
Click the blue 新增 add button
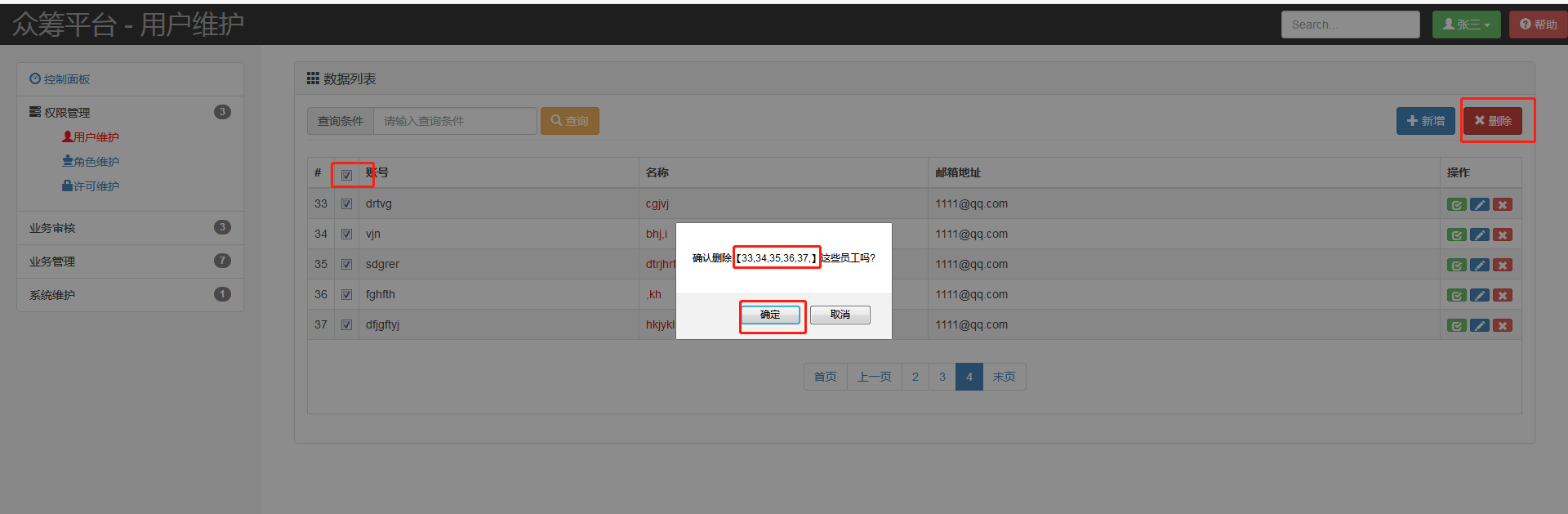(1425, 121)
